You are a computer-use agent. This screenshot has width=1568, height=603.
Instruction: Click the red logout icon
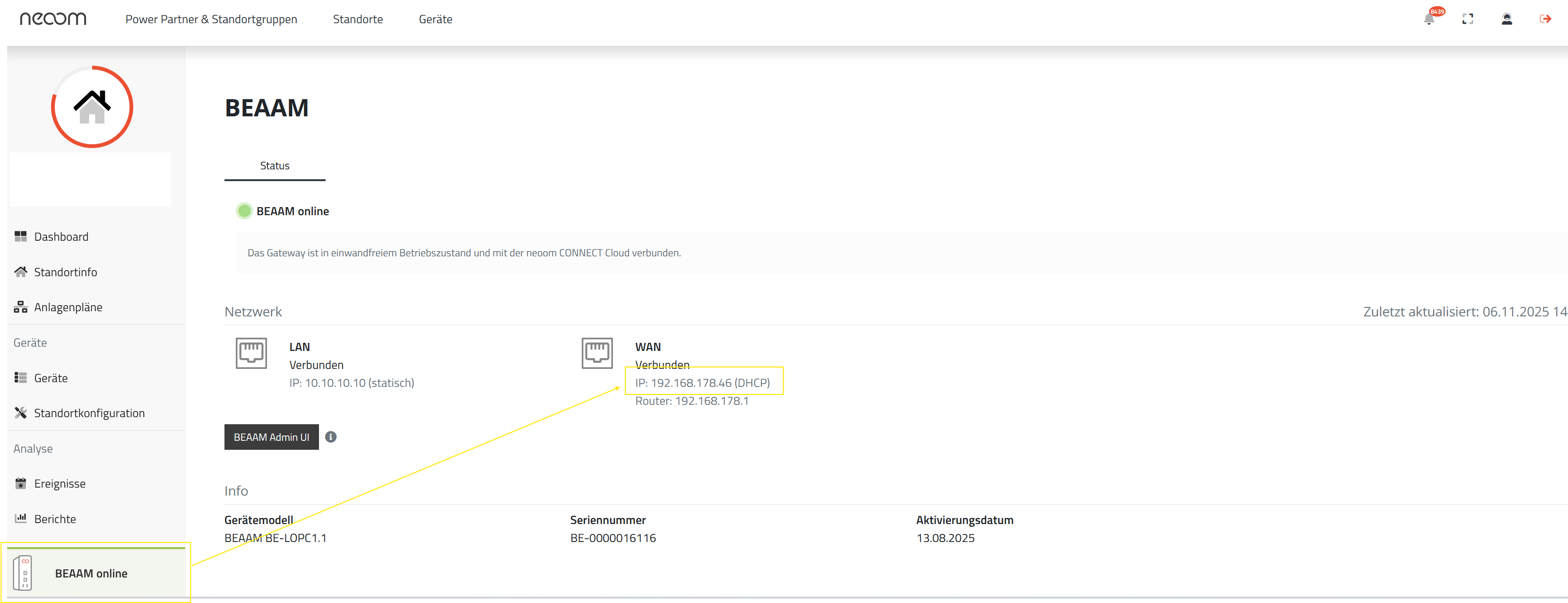[x=1545, y=19]
